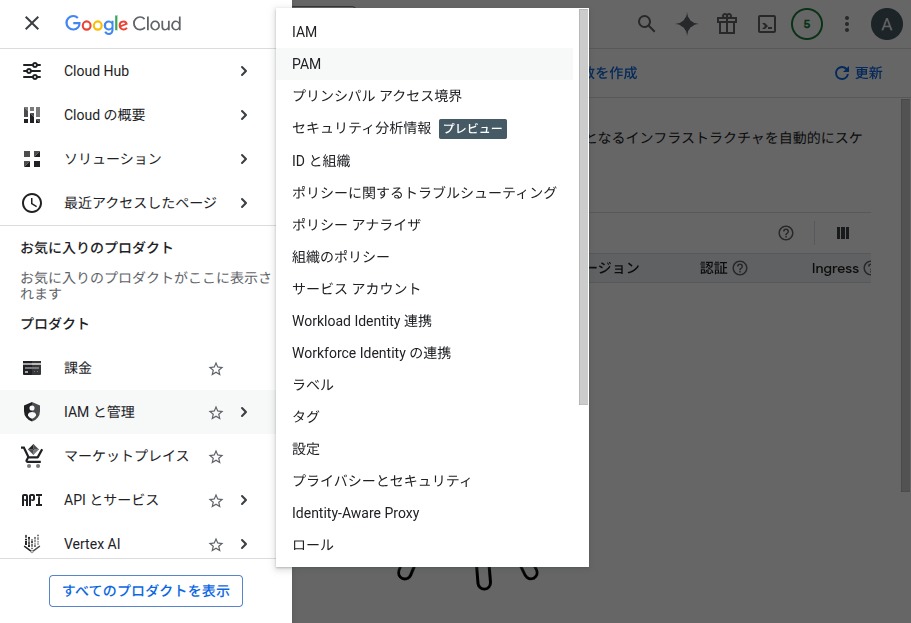Click the 更新 refresh button

(858, 73)
